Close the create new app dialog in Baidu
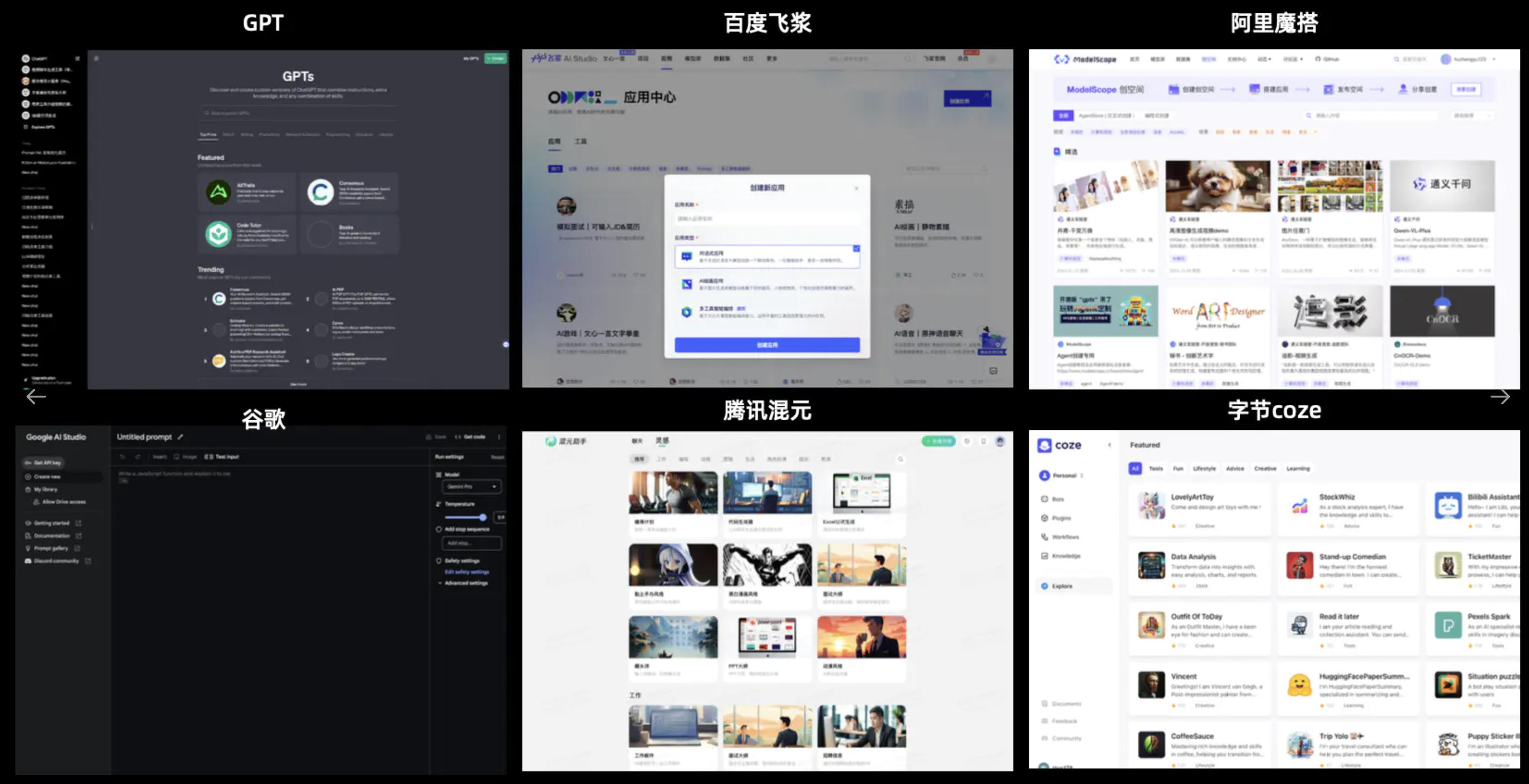1529x784 pixels. pyautogui.click(x=856, y=188)
